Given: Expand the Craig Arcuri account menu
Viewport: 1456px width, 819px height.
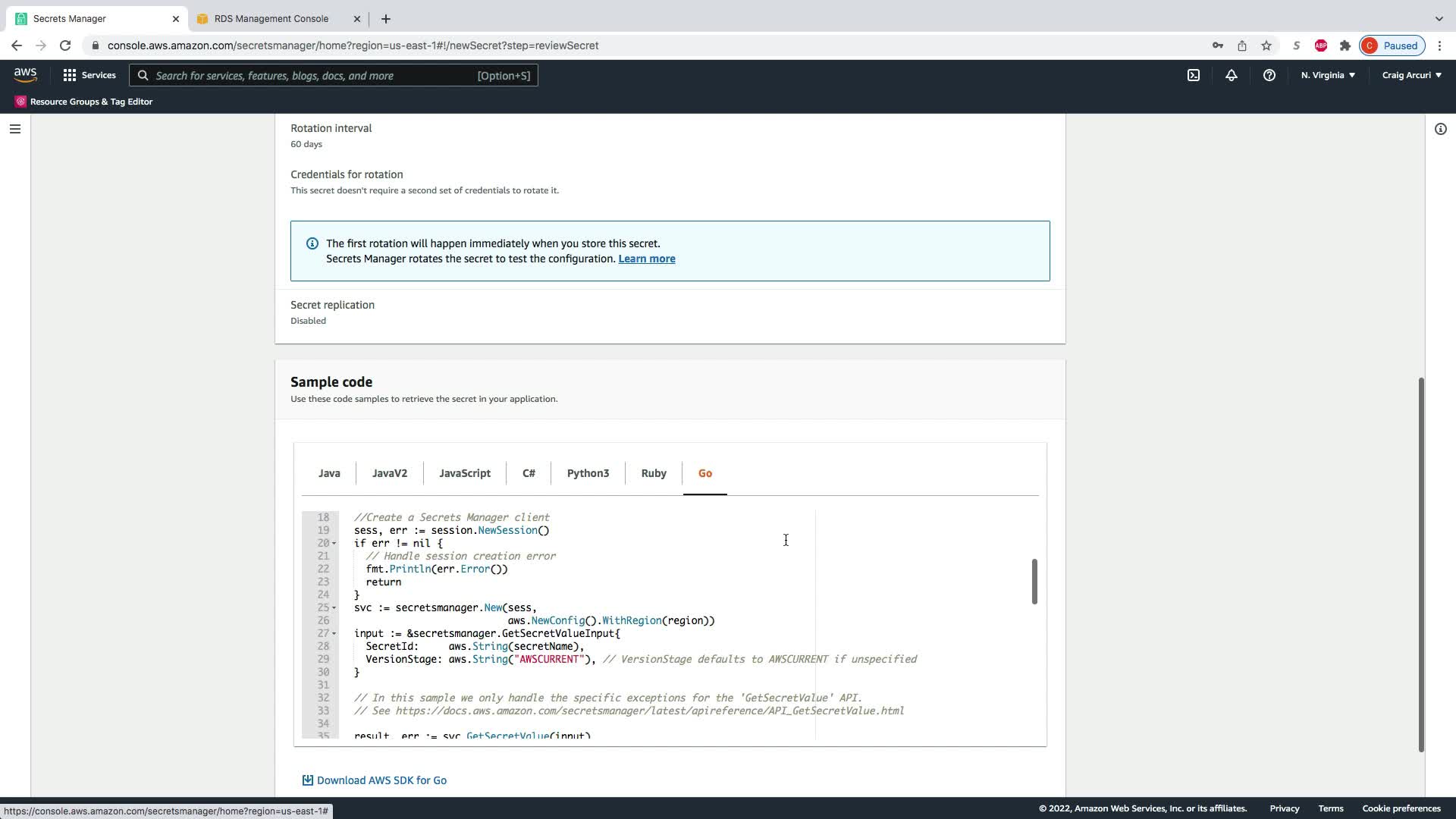Looking at the screenshot, I should [x=1411, y=75].
